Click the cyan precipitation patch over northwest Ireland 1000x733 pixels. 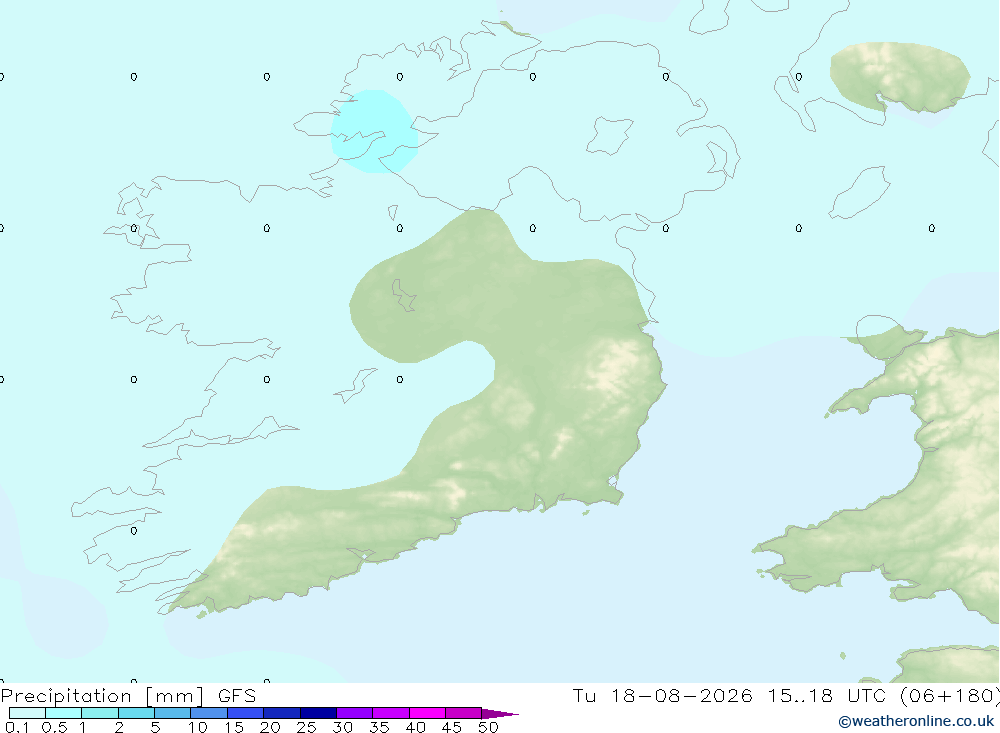click(x=374, y=131)
